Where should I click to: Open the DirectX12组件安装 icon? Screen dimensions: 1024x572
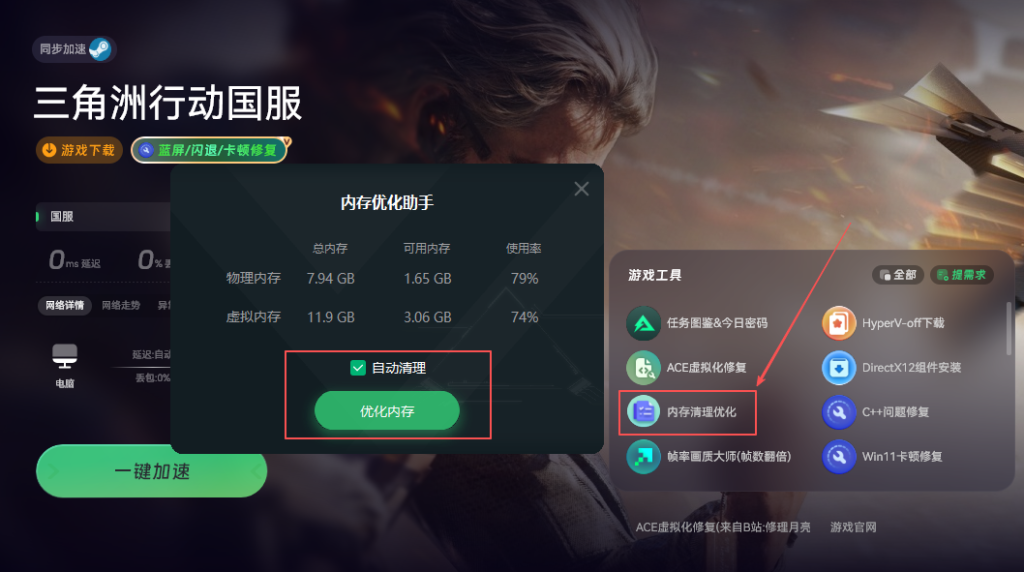(839, 368)
